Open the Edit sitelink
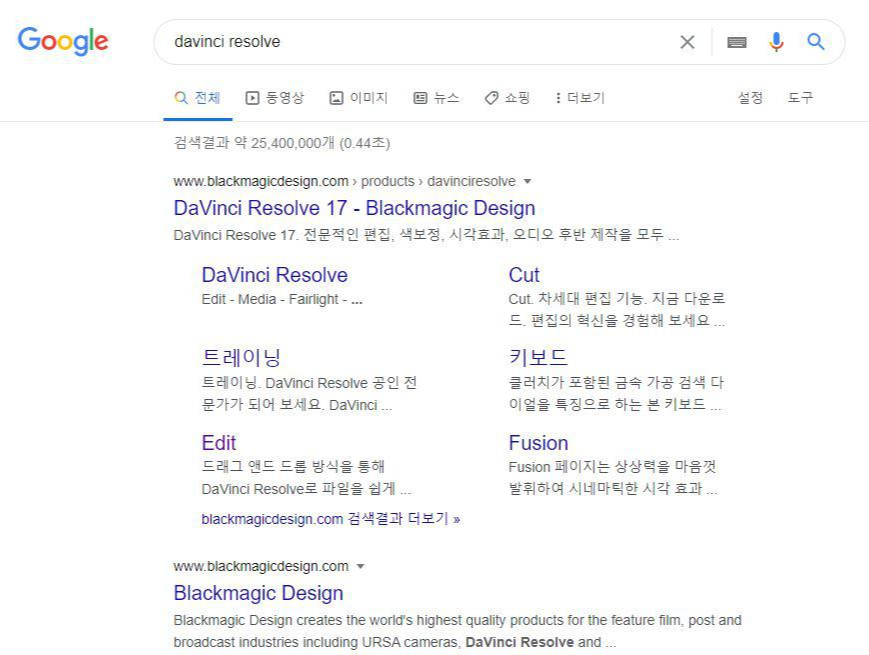Screen dimensions: 869x655 (219, 443)
